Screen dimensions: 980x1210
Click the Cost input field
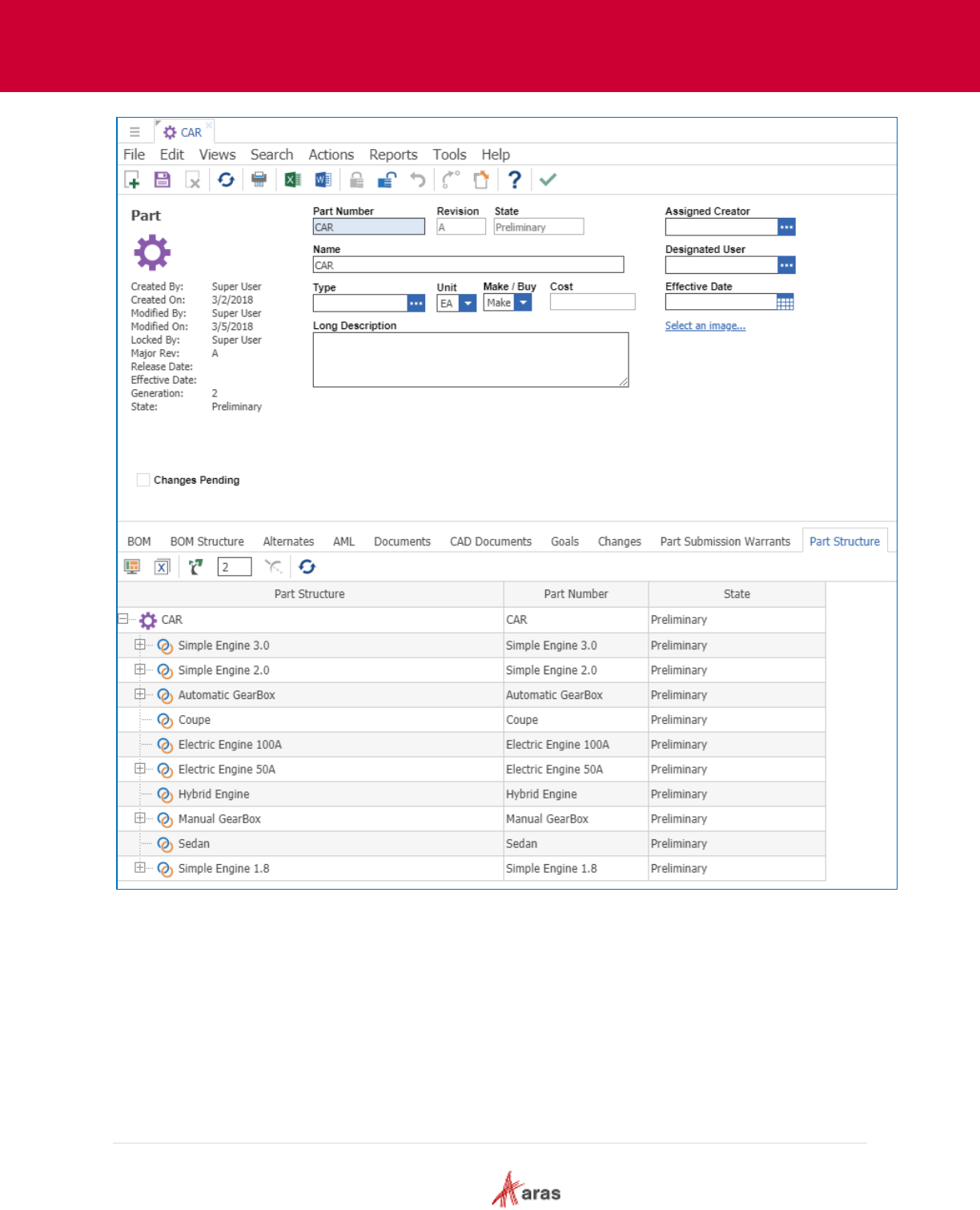tap(592, 302)
